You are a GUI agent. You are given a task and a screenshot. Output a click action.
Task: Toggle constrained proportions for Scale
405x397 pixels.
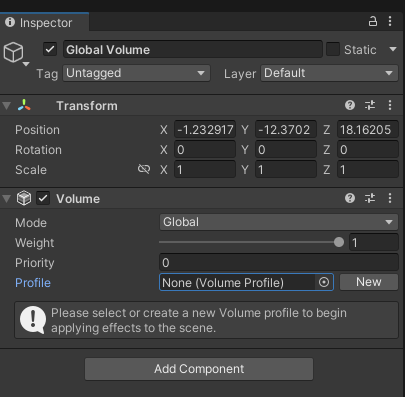(144, 169)
